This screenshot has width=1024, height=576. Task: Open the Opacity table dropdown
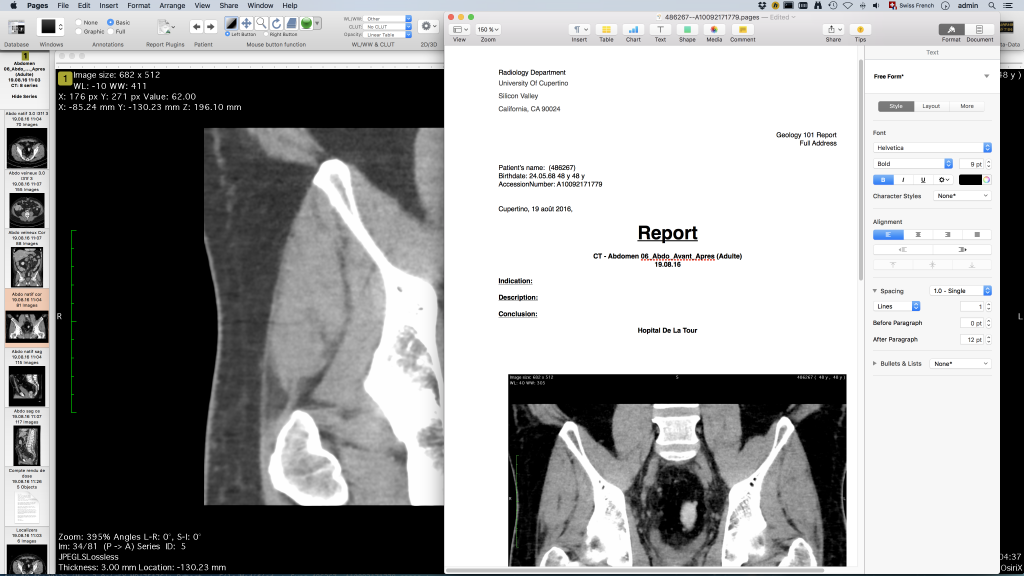click(388, 35)
